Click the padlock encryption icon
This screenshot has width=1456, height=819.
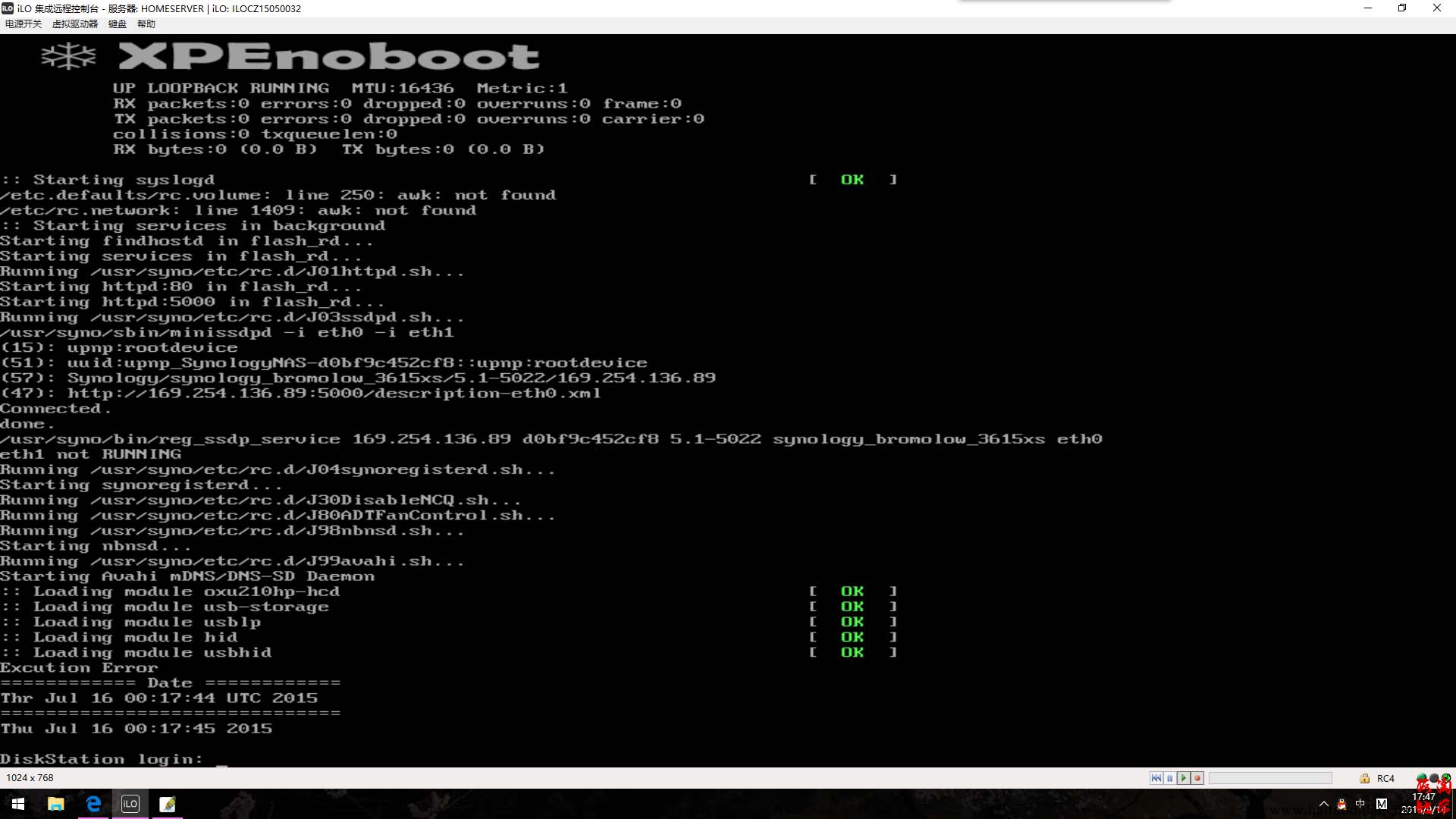[1364, 779]
